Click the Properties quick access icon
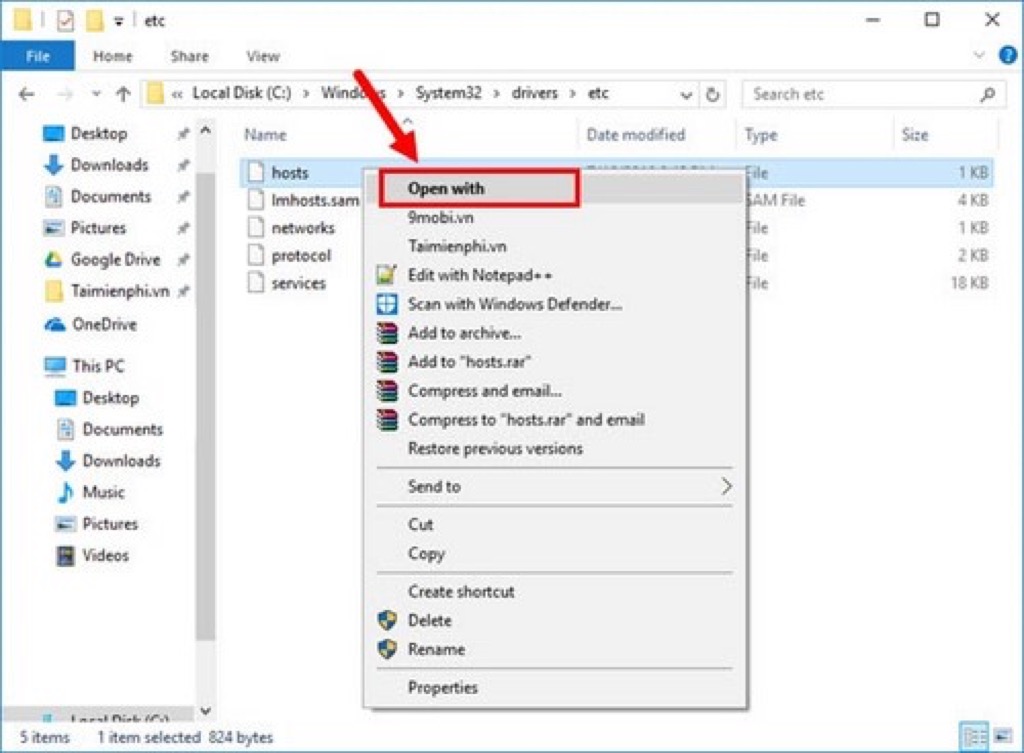This screenshot has height=753, width=1024. click(65, 21)
